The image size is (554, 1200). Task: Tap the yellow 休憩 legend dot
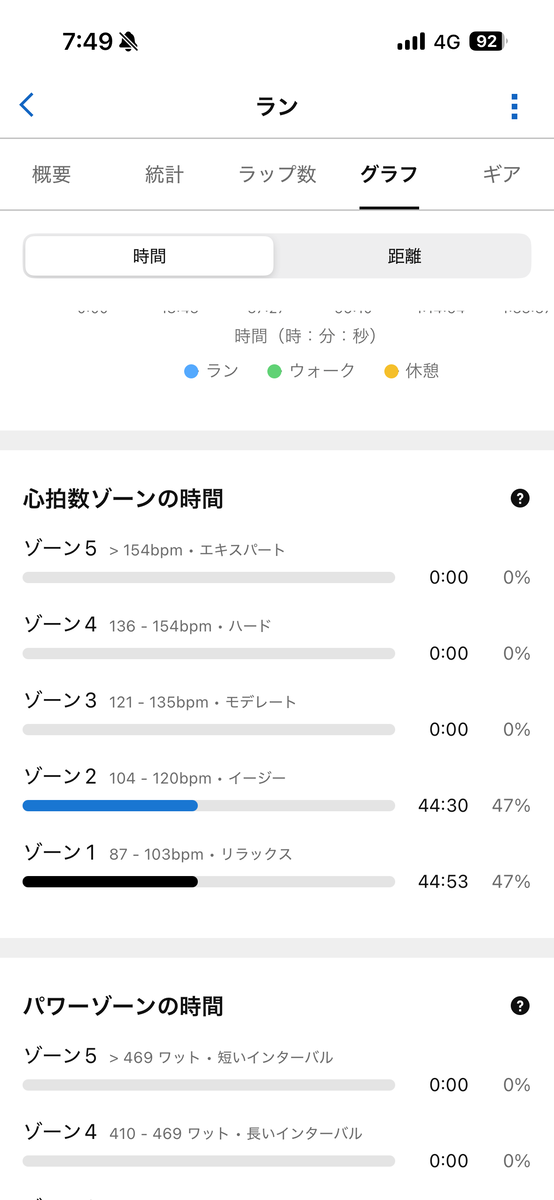coord(391,371)
